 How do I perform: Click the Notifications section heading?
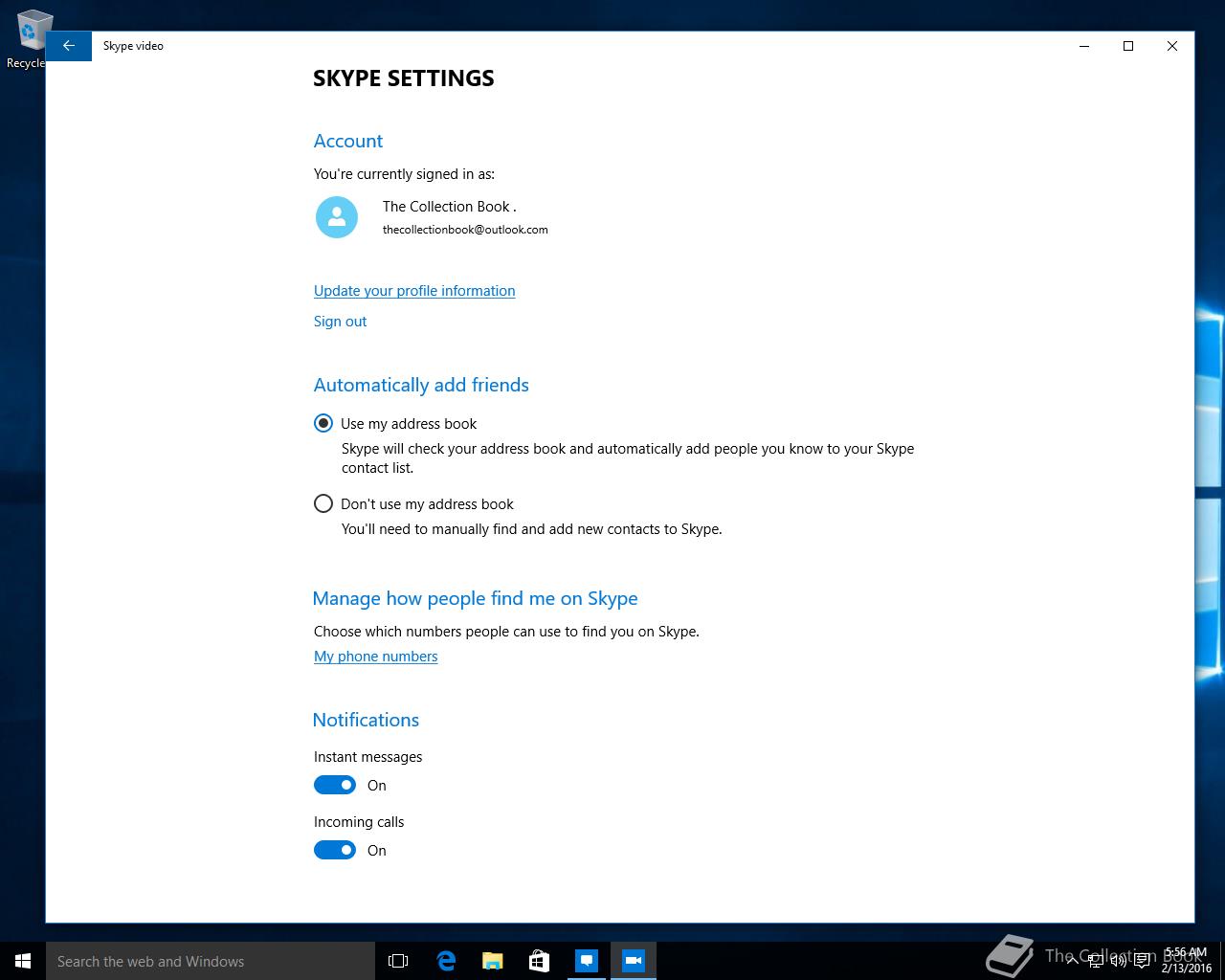tap(366, 720)
